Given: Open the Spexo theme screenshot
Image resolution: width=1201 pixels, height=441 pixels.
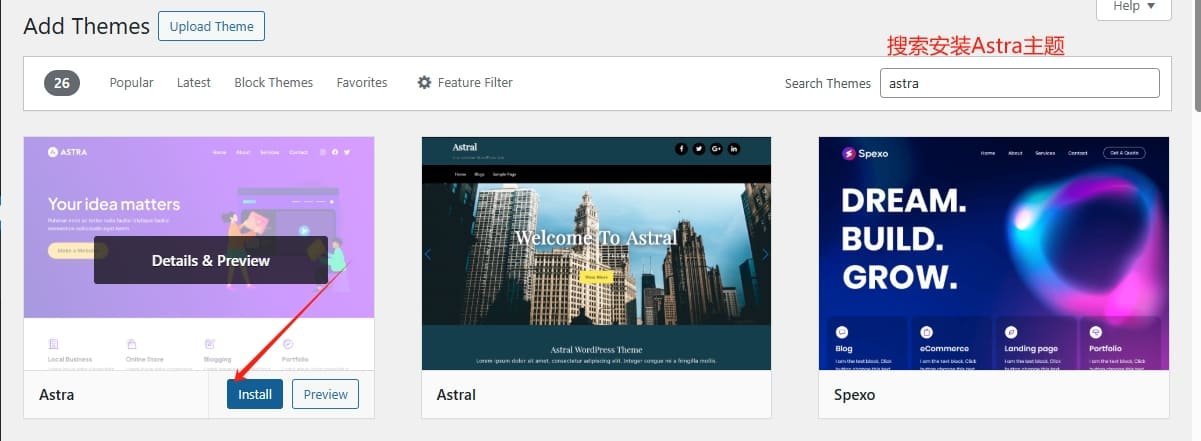Looking at the screenshot, I should (993, 253).
